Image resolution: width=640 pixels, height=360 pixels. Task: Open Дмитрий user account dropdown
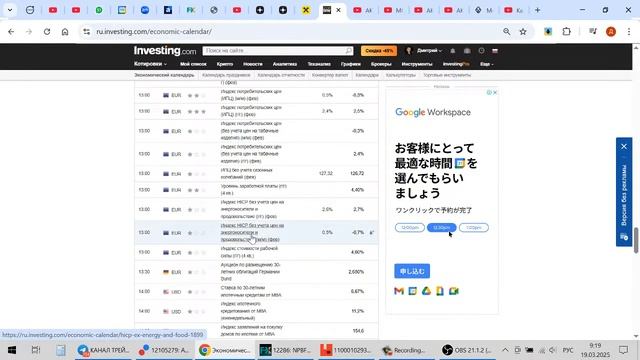(429, 51)
